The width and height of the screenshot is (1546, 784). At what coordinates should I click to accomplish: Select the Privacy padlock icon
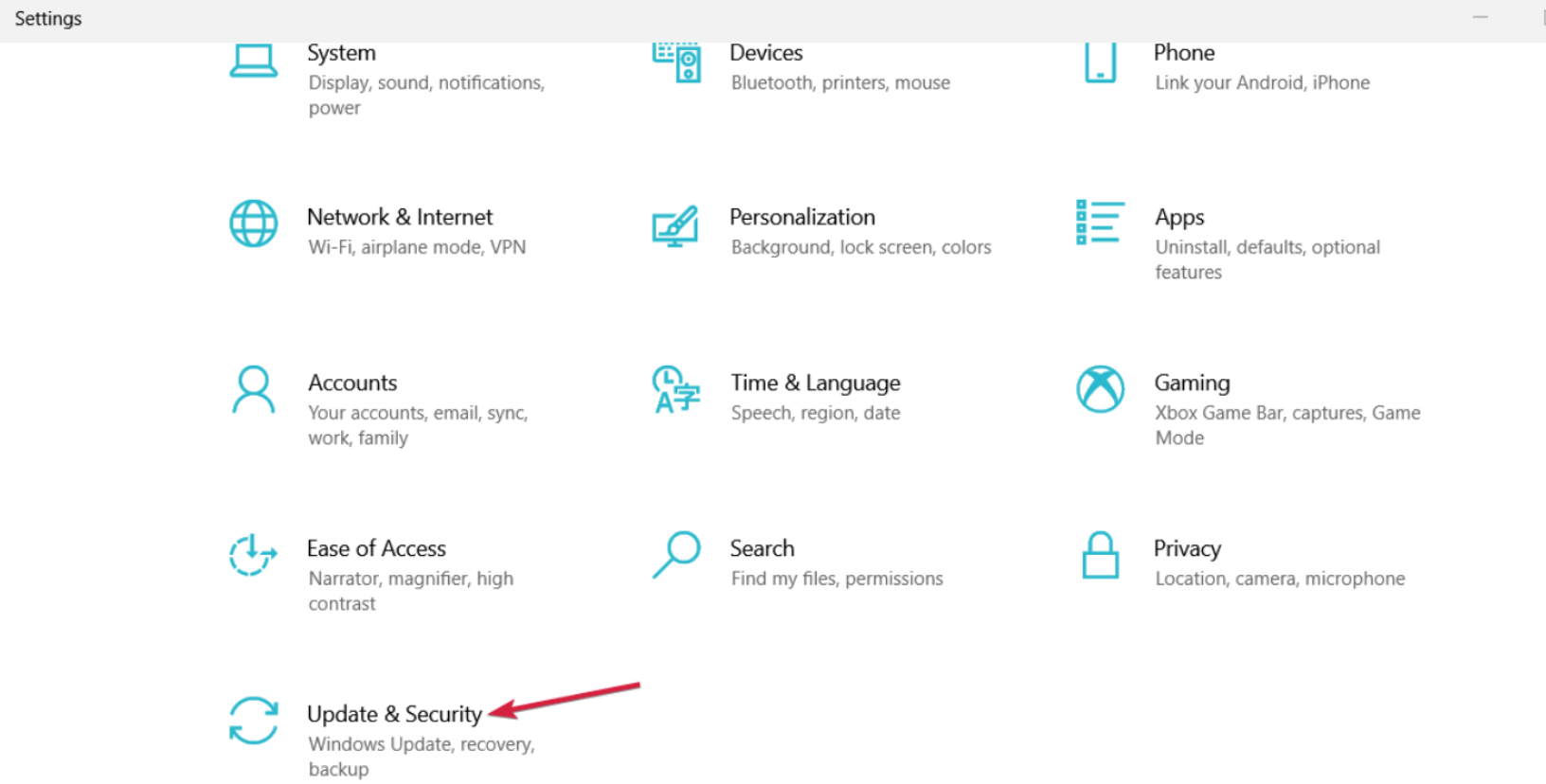pyautogui.click(x=1099, y=556)
